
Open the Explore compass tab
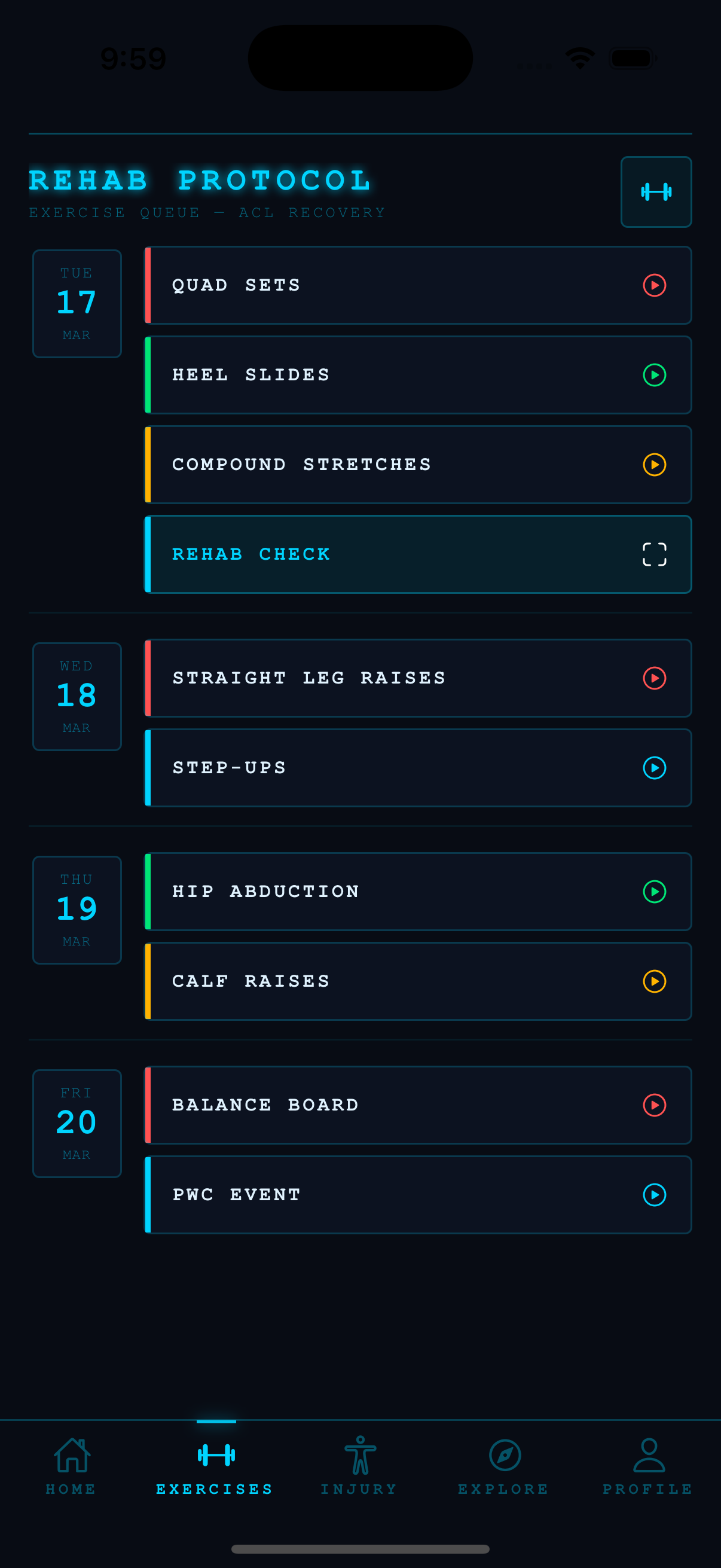(x=505, y=1466)
